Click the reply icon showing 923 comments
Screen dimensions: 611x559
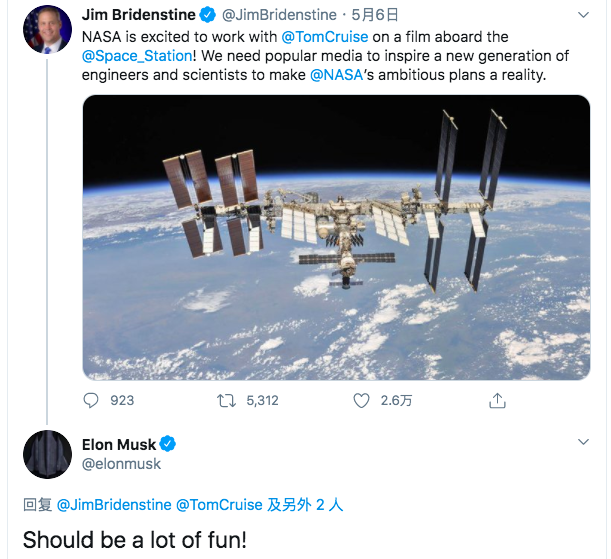click(x=91, y=400)
